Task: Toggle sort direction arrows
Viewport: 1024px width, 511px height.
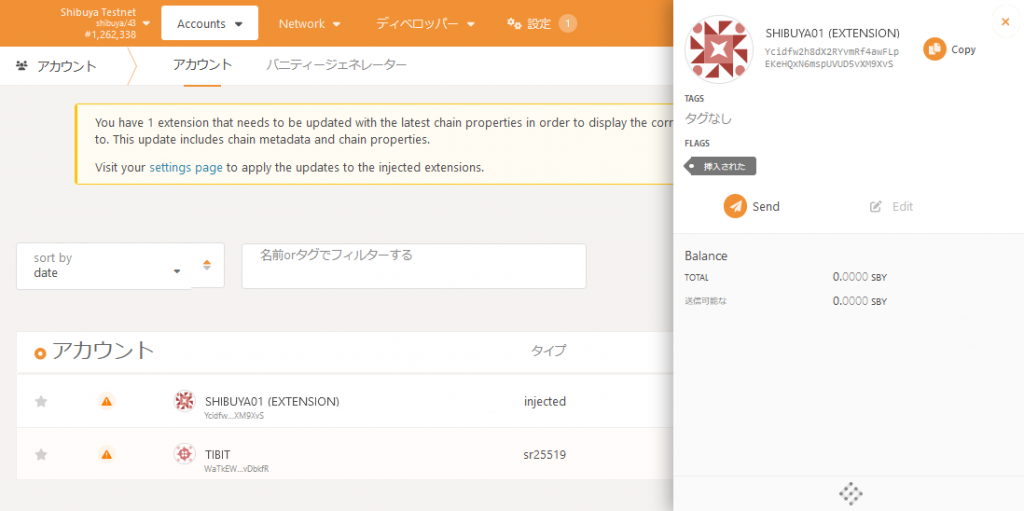Action: pos(207,265)
